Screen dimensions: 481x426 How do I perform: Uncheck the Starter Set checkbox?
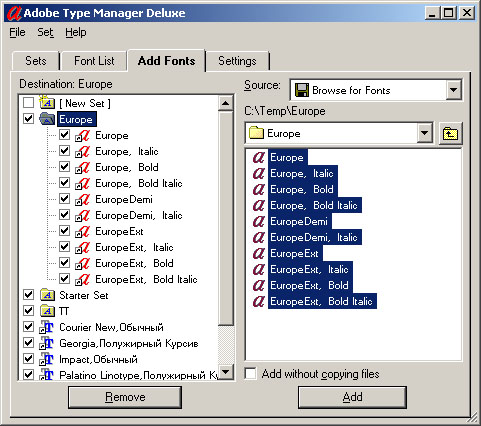tap(29, 295)
